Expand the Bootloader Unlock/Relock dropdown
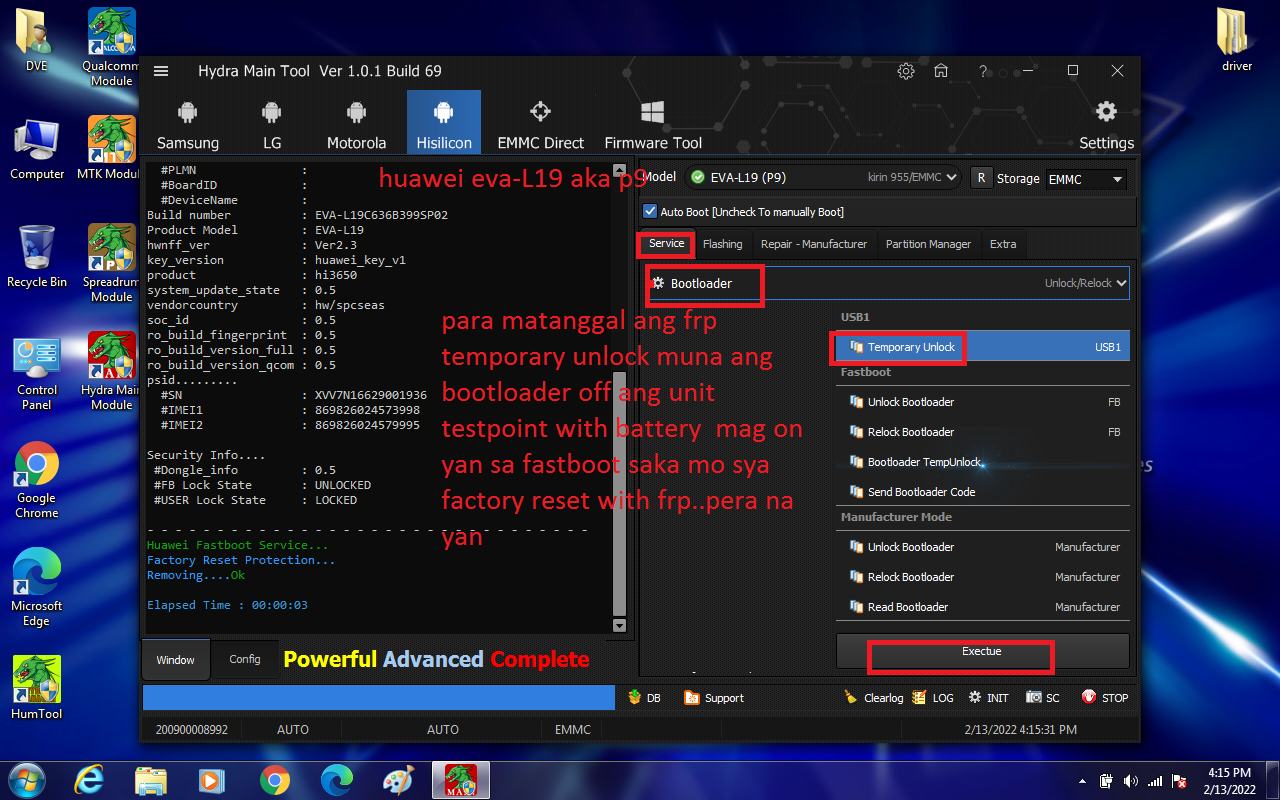The height and width of the screenshot is (800, 1280). pos(886,283)
